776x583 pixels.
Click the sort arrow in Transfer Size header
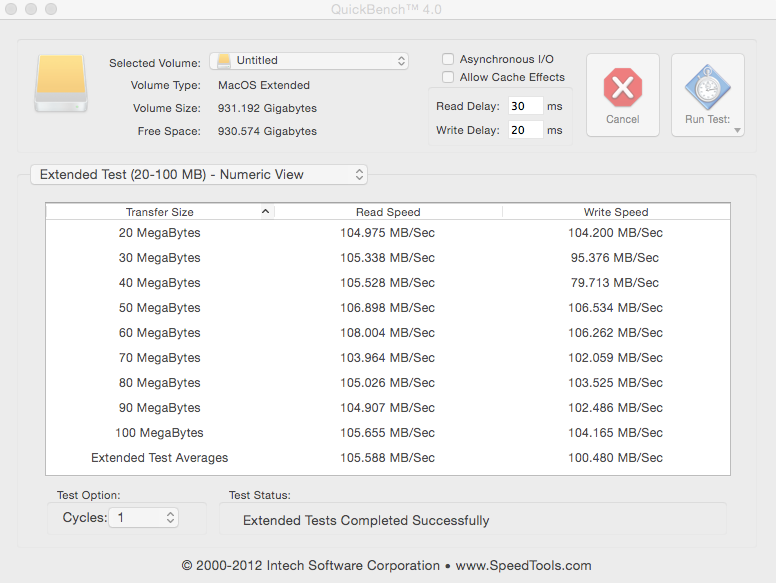[265, 212]
